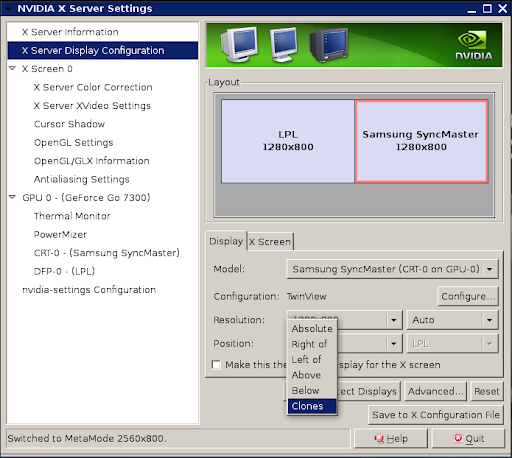The image size is (512, 458).
Task: Open Antialiasing Settings page
Action: pos(82,179)
